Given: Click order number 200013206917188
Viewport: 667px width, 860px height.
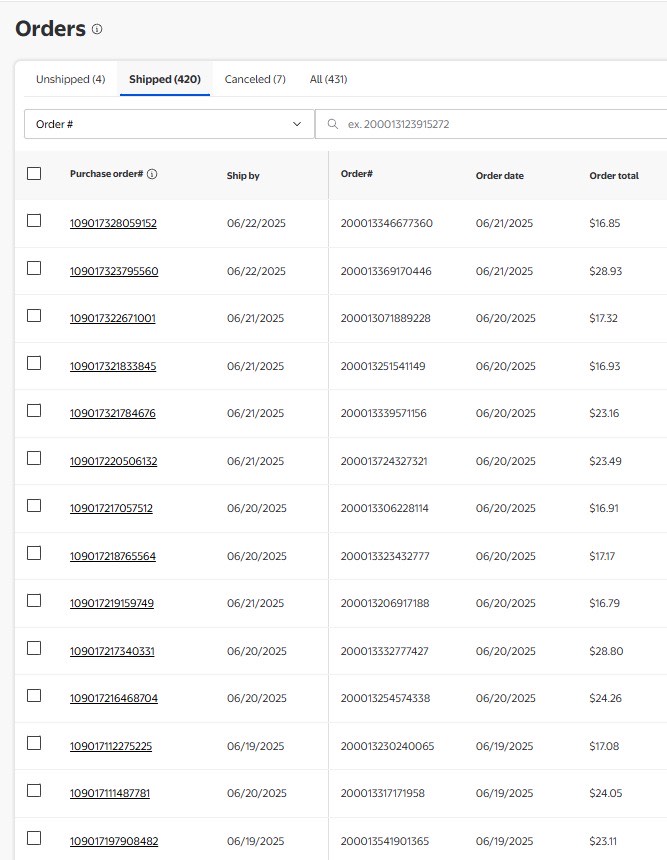Looking at the screenshot, I should point(385,603).
